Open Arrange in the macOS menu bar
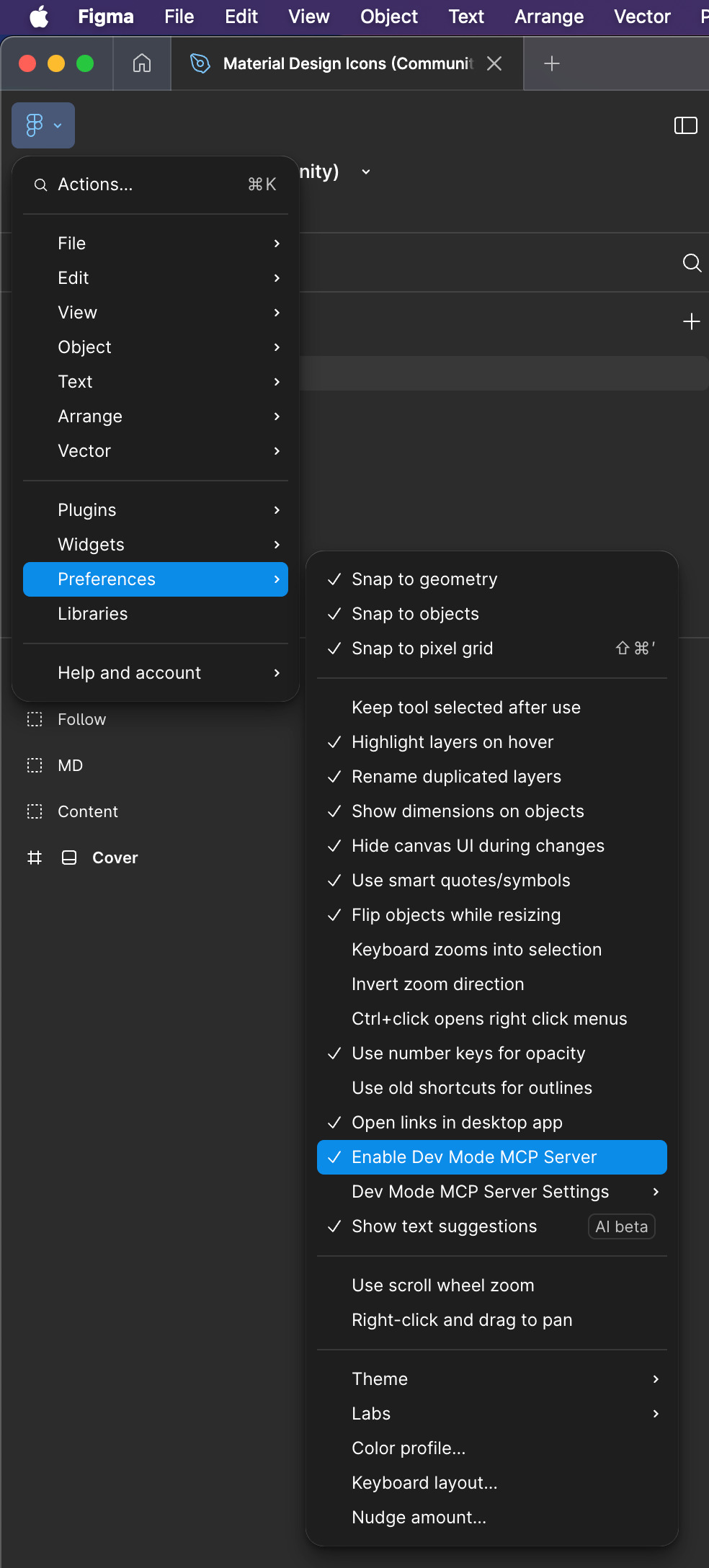The image size is (709, 1568). coord(549,16)
